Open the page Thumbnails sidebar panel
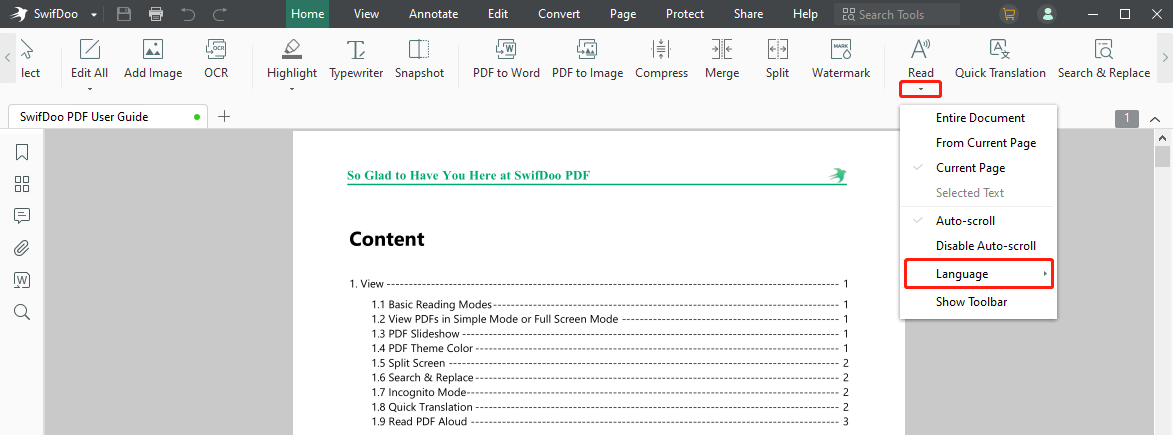1173x435 pixels. click(x=22, y=184)
